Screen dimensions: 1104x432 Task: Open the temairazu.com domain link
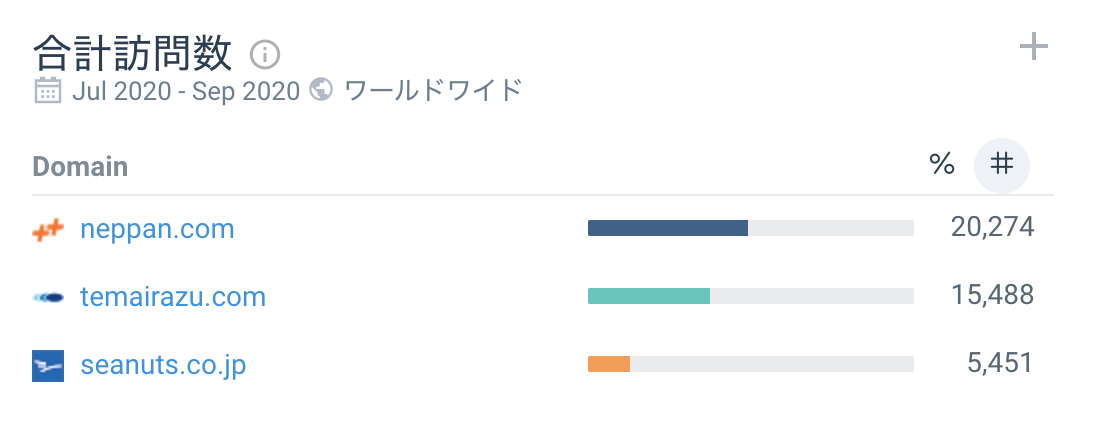(x=173, y=297)
